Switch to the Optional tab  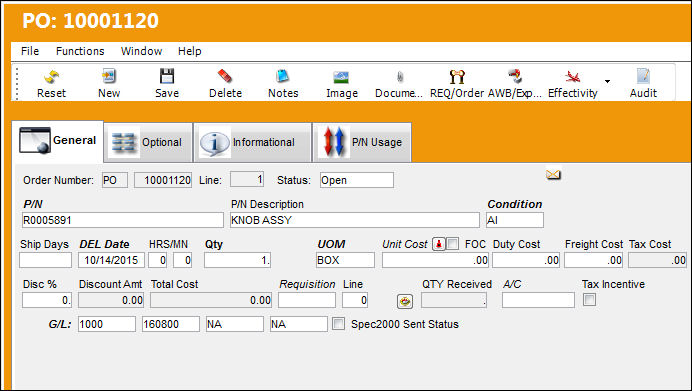point(148,142)
